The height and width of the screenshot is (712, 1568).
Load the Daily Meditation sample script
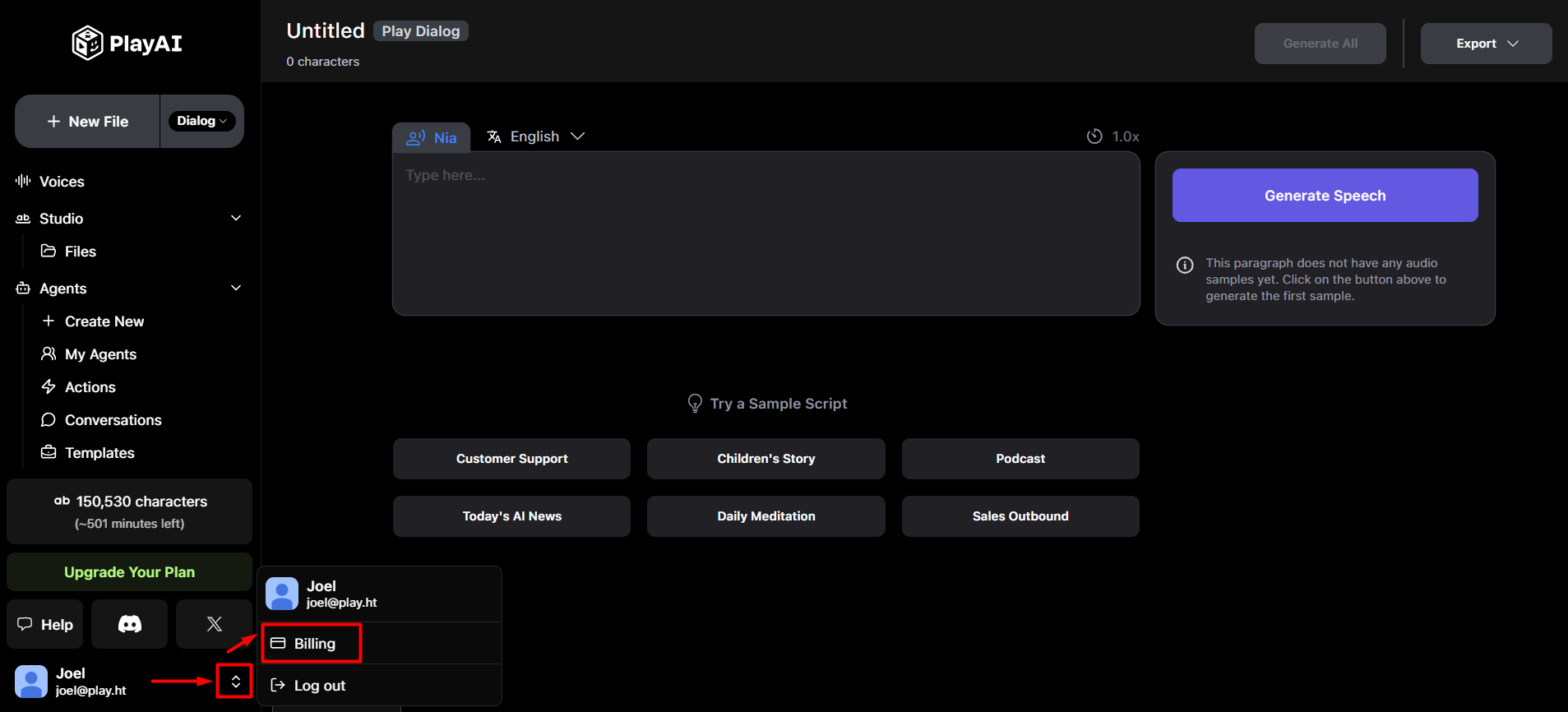point(765,516)
